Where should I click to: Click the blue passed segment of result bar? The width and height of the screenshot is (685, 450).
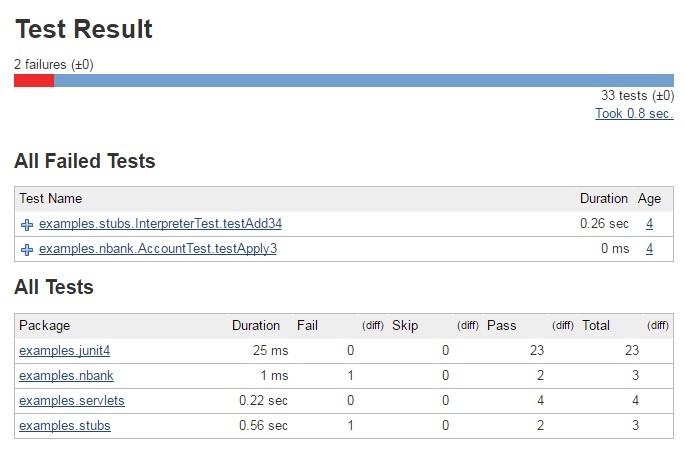click(364, 80)
